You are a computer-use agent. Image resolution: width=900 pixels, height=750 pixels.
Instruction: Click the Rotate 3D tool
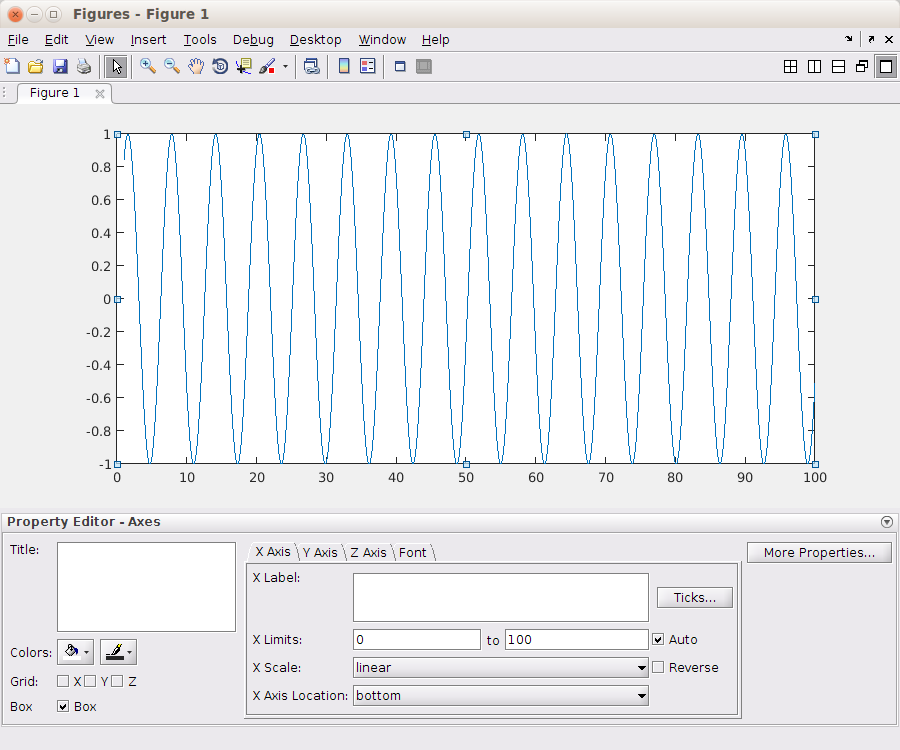220,67
